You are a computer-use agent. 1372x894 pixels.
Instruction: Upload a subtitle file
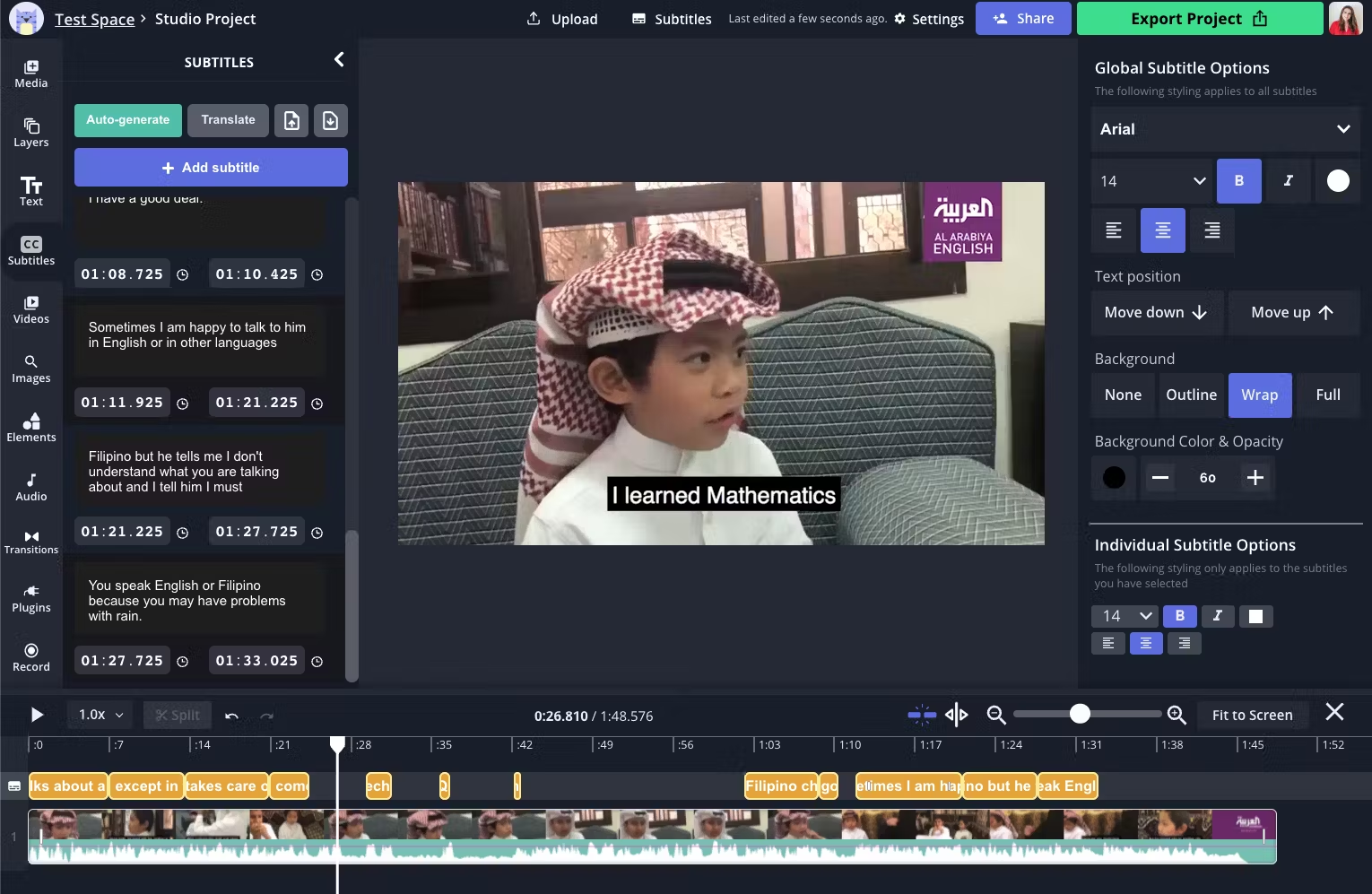click(x=291, y=119)
